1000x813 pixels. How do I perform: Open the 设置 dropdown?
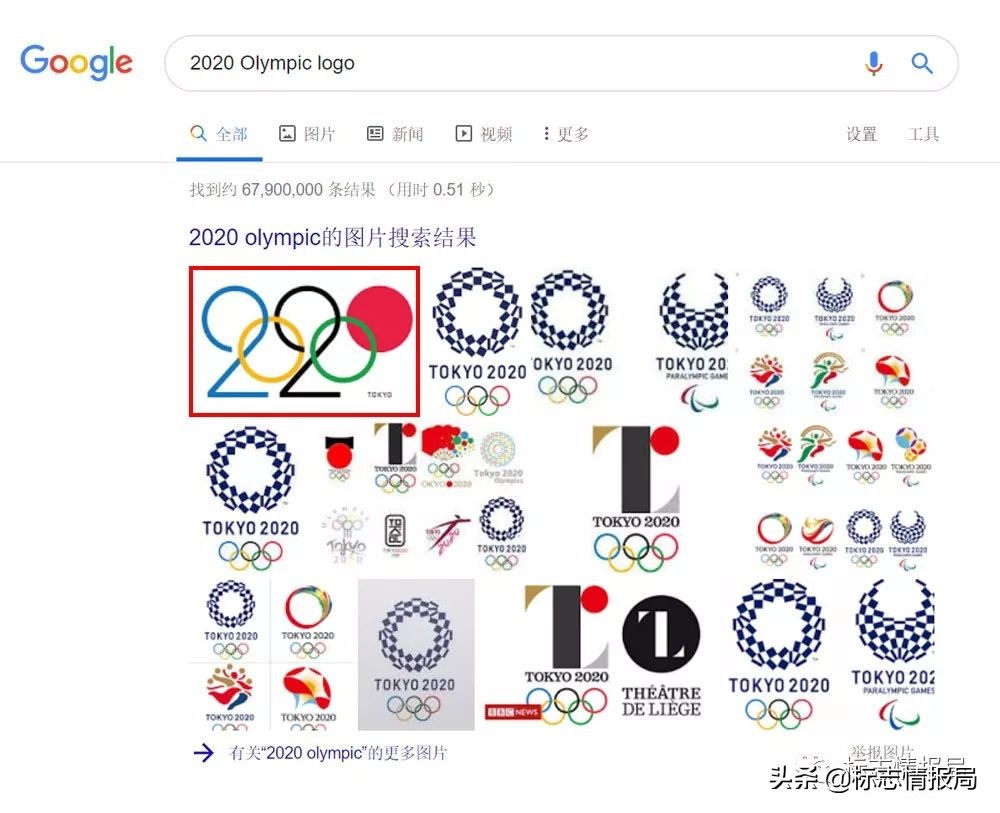click(860, 133)
